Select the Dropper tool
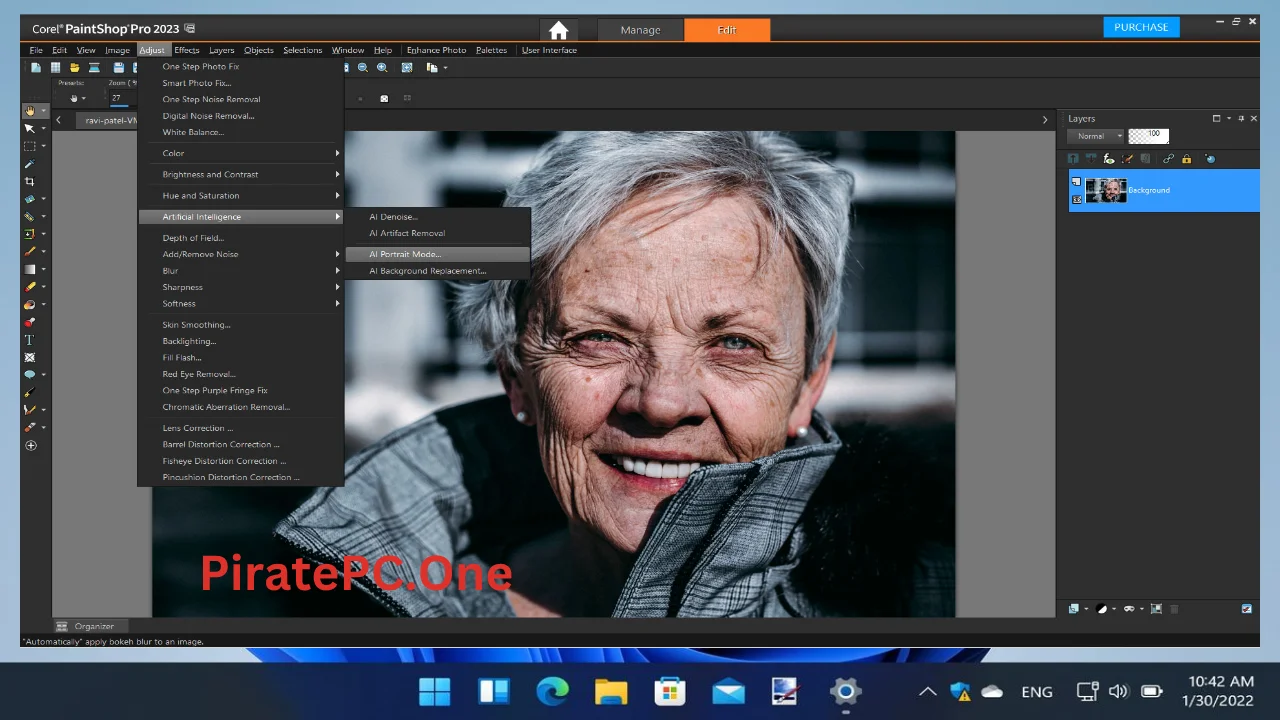Image resolution: width=1280 pixels, height=720 pixels. click(x=30, y=163)
